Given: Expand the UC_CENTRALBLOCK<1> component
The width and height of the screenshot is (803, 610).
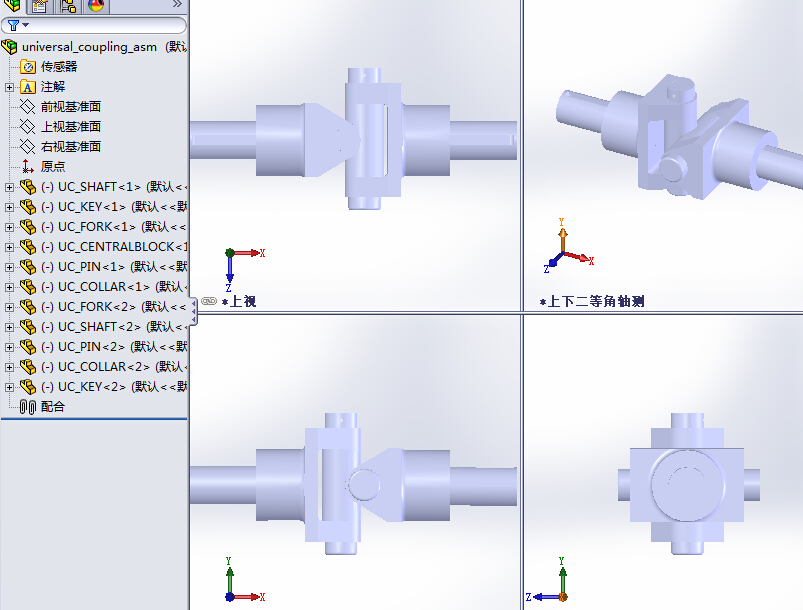Looking at the screenshot, I should click(9, 247).
